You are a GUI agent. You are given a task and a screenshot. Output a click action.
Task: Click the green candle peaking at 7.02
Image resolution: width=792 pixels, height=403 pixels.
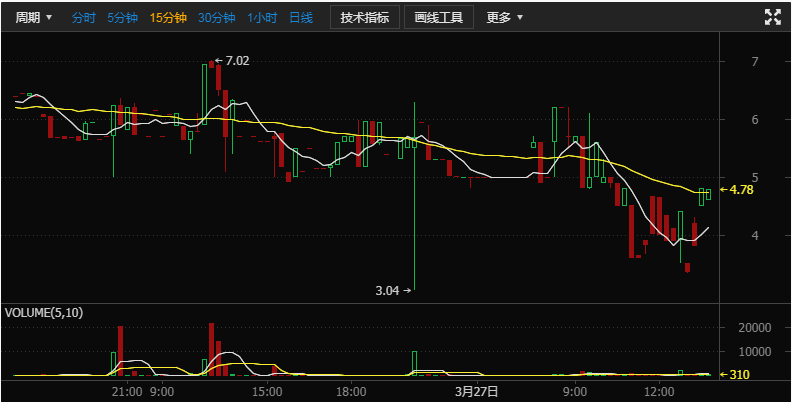pyautogui.click(x=204, y=94)
